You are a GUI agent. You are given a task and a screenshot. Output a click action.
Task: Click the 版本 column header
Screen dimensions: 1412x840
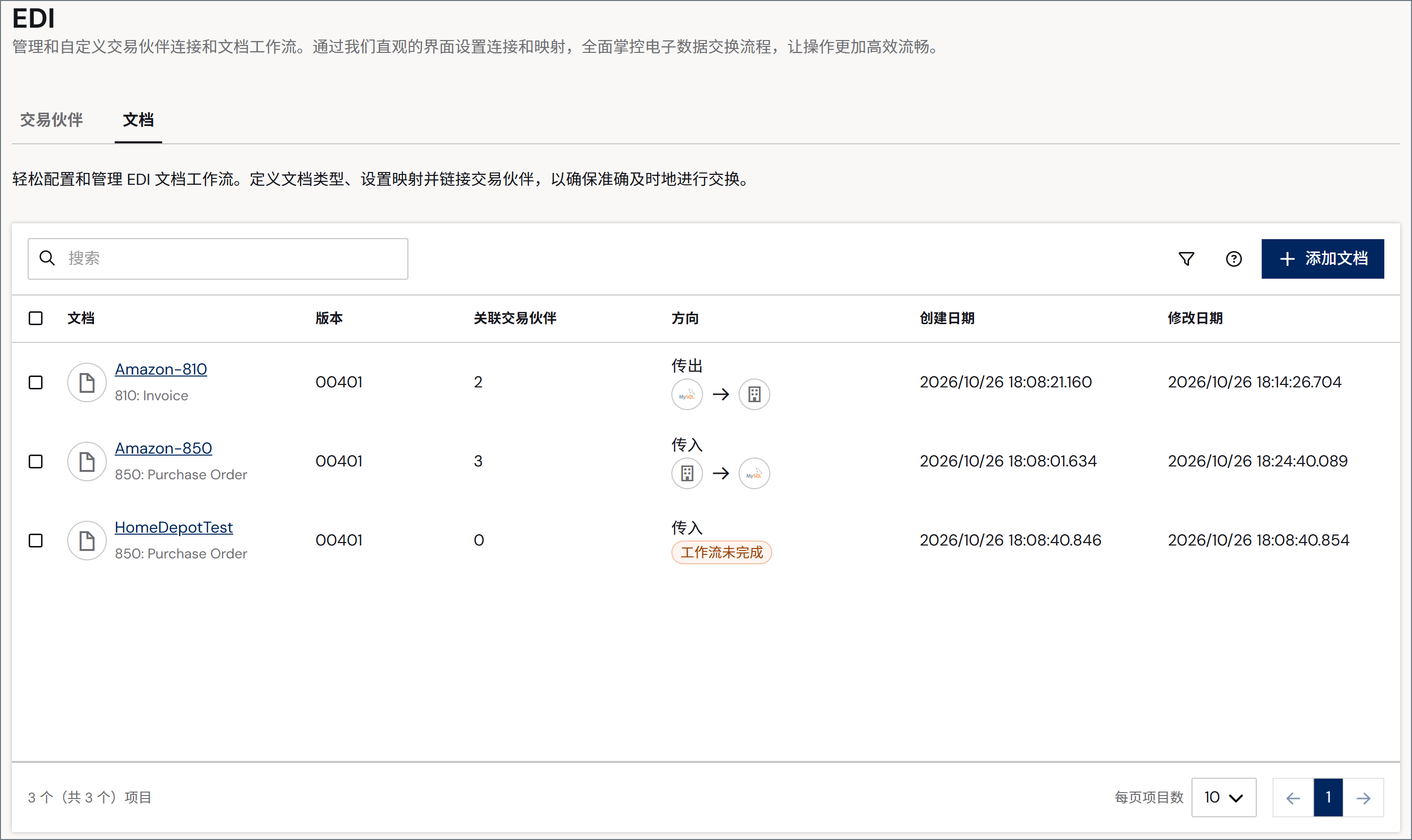pos(329,318)
